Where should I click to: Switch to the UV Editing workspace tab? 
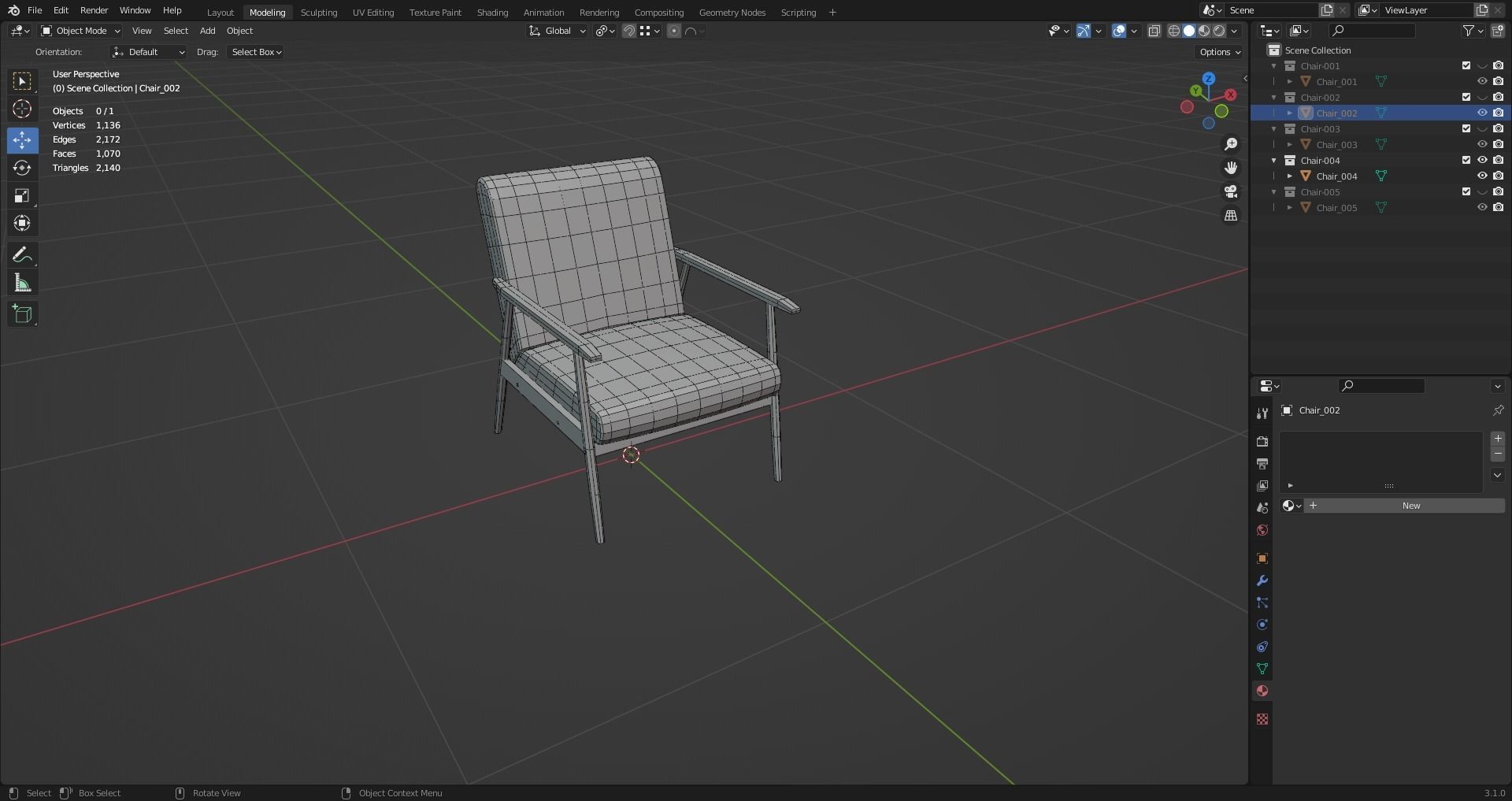pos(373,12)
